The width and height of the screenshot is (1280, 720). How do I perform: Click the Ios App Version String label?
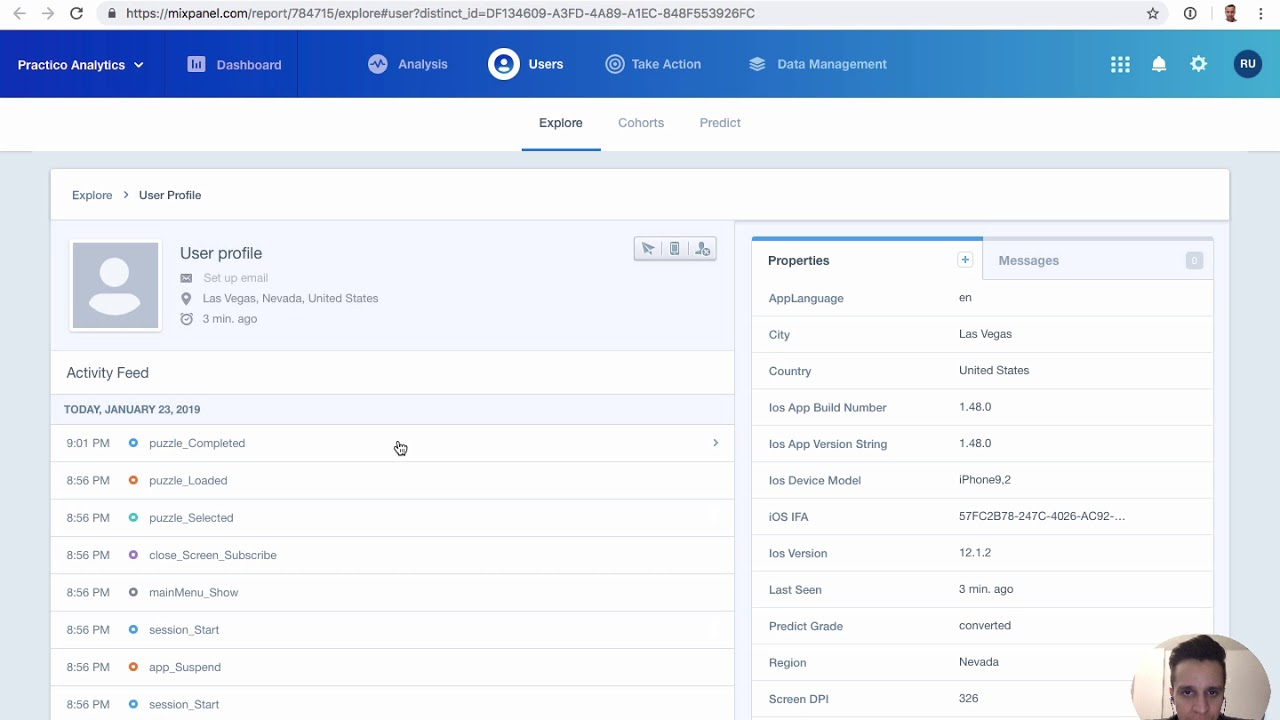point(827,444)
